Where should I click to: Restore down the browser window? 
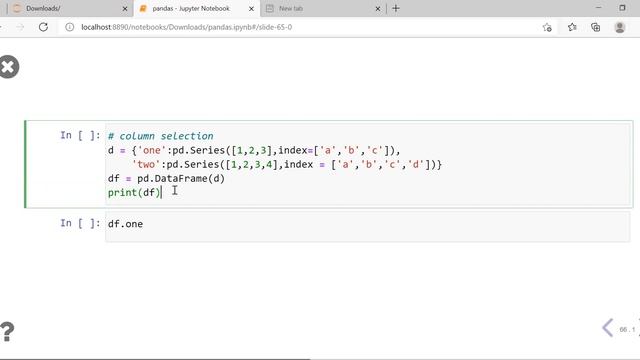[622, 8]
